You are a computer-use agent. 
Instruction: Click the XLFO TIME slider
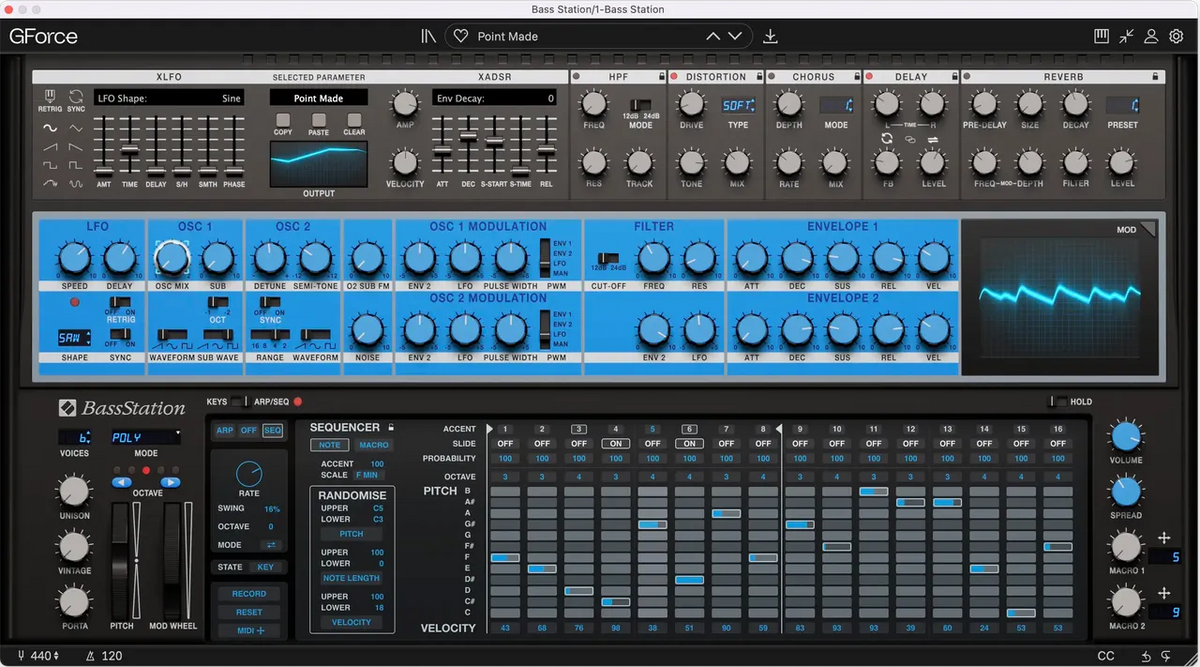coord(129,147)
